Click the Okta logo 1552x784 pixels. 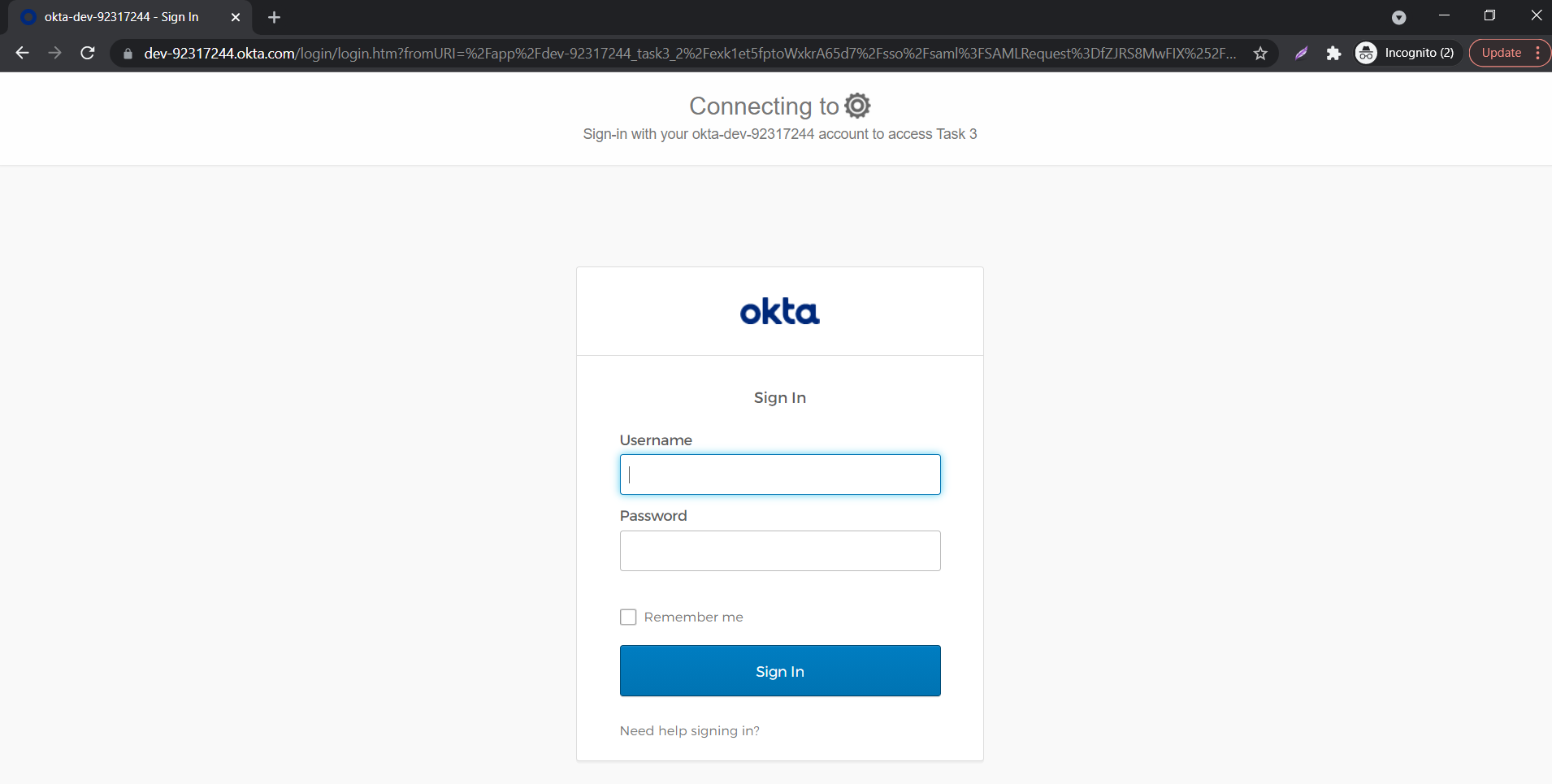(x=778, y=311)
